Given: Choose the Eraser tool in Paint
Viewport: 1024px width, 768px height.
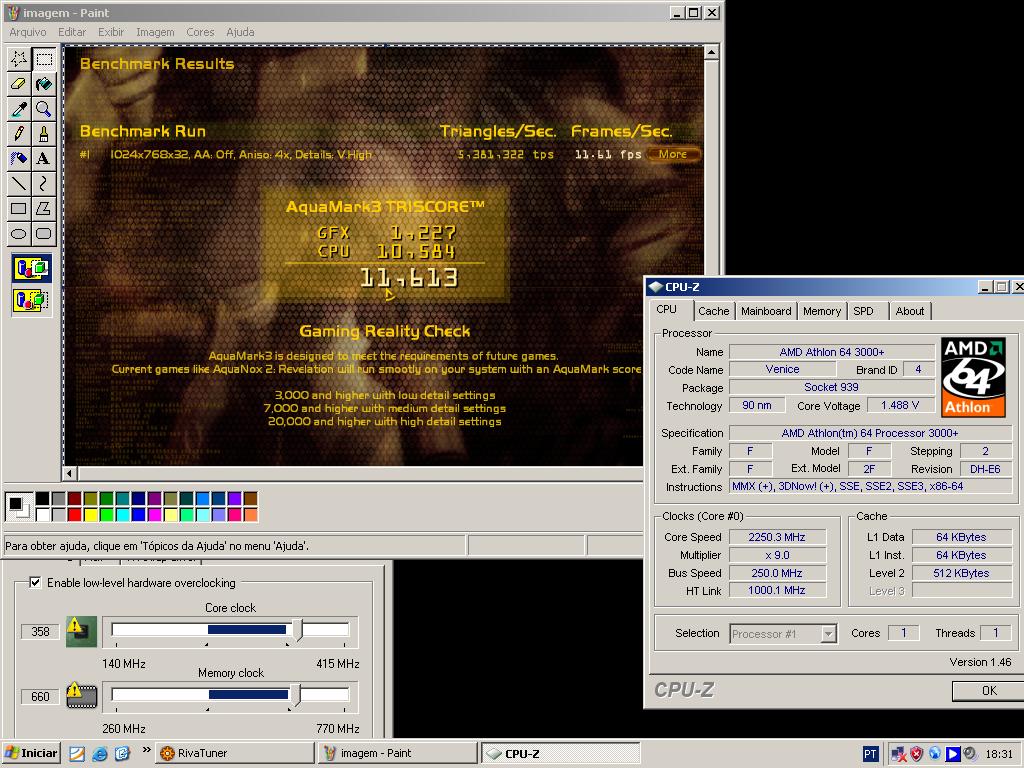Looking at the screenshot, I should click(x=19, y=84).
